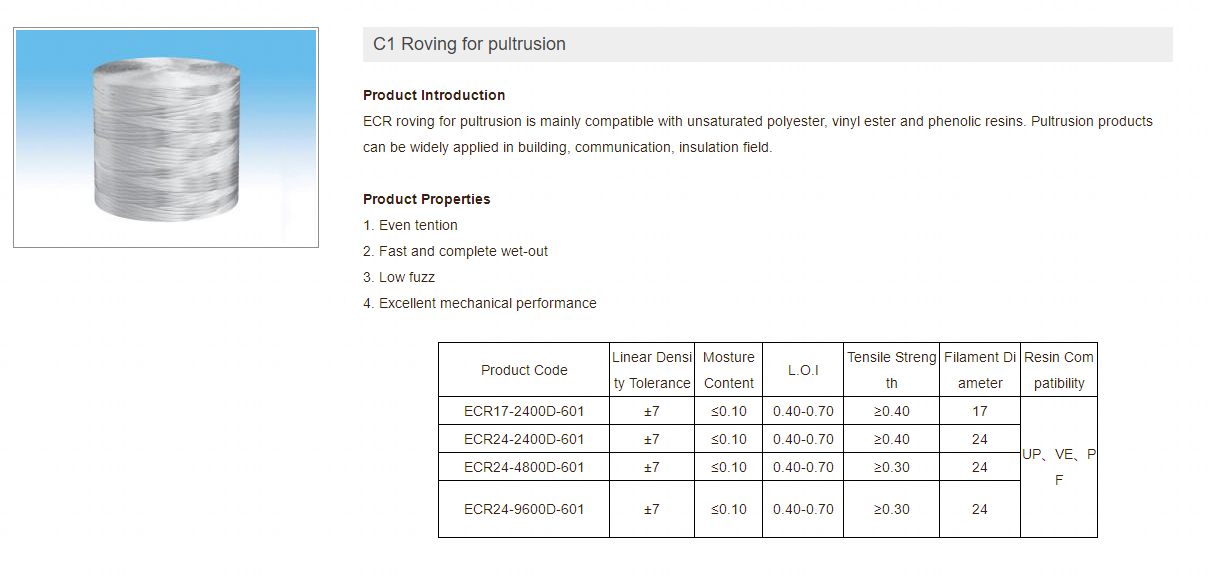Select the ECR24-4800D-601 product code cell
The width and height of the screenshot is (1209, 579).
click(x=524, y=467)
